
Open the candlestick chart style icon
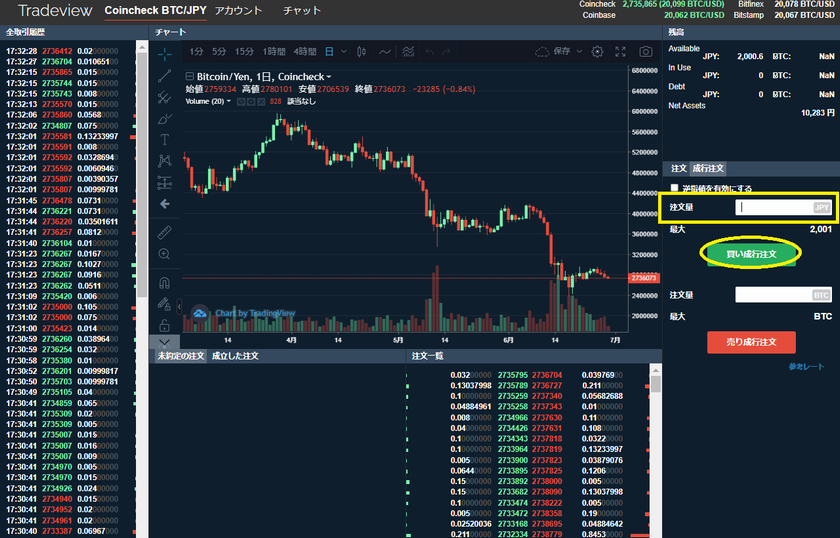[x=360, y=51]
